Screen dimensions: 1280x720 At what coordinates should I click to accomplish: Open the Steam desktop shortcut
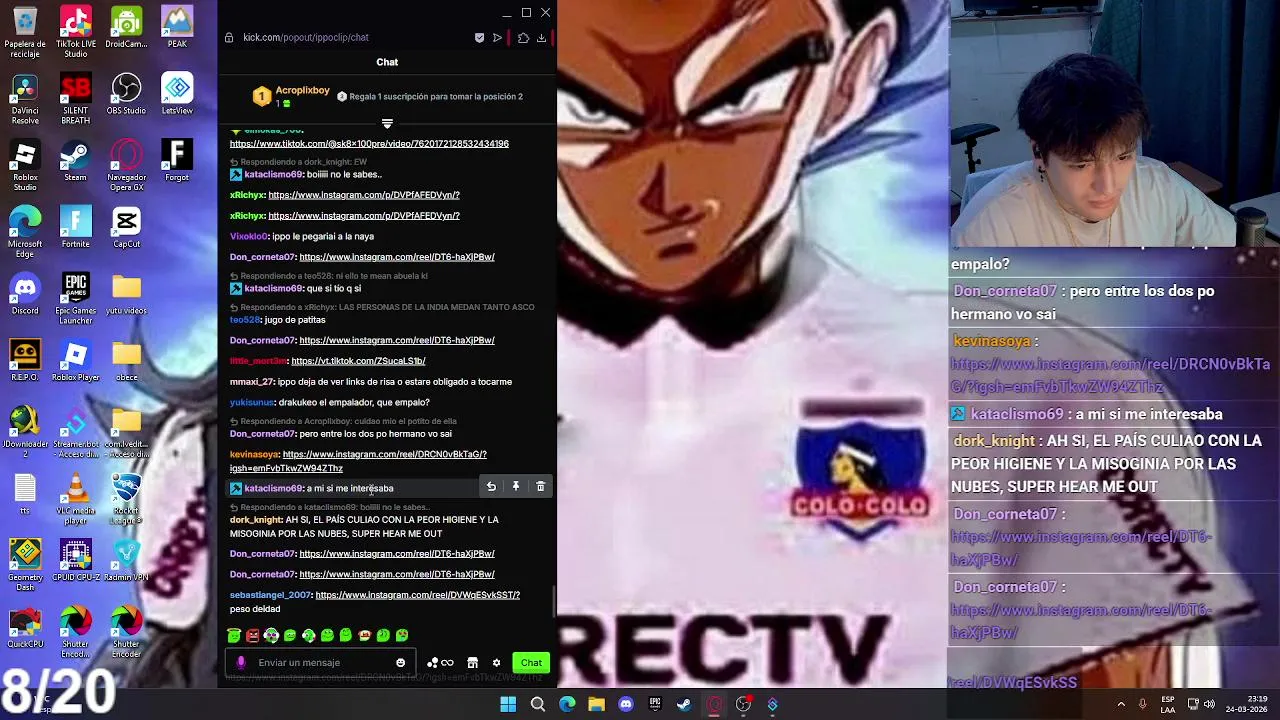(76, 160)
